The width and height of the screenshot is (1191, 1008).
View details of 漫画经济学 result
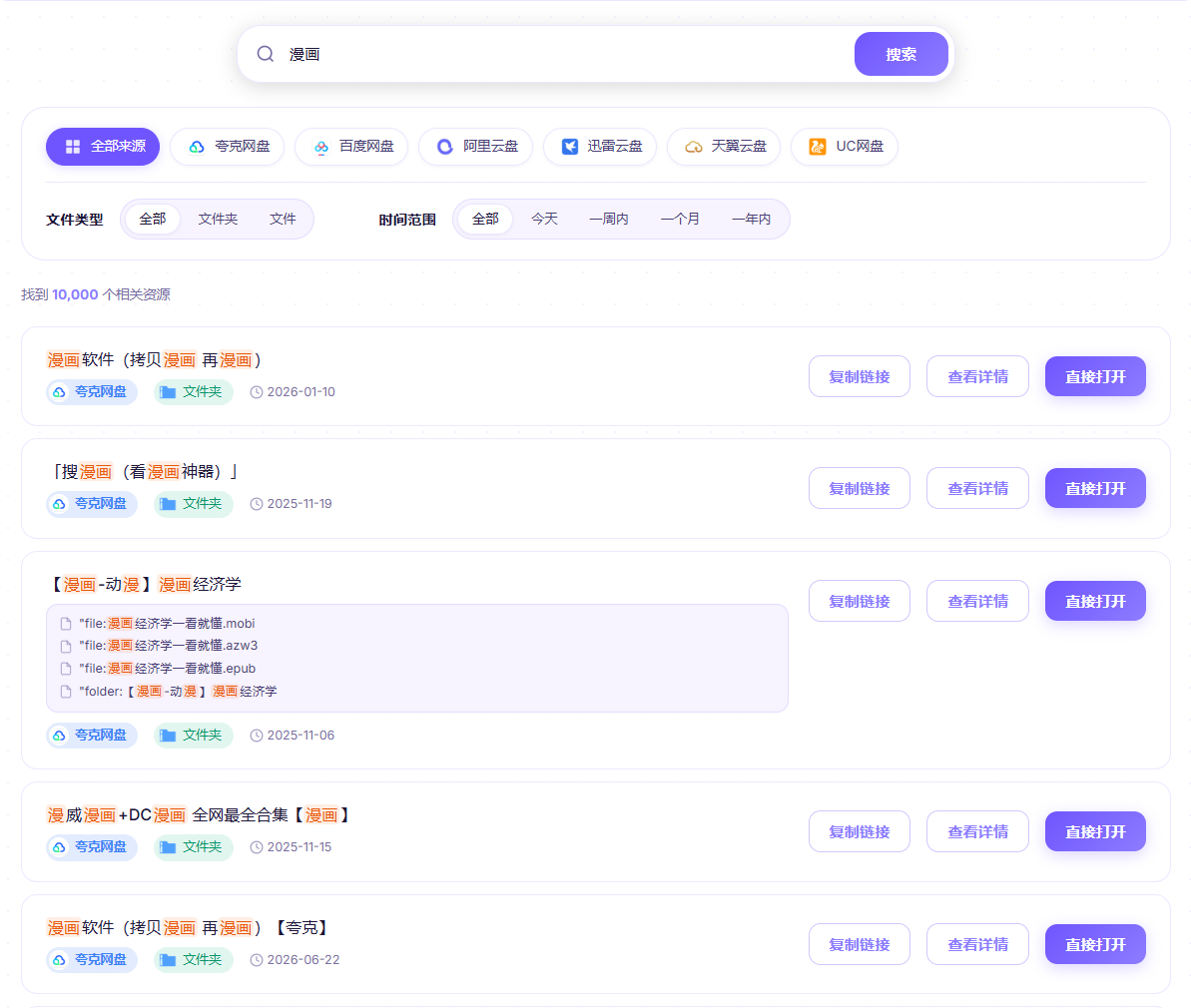point(977,602)
